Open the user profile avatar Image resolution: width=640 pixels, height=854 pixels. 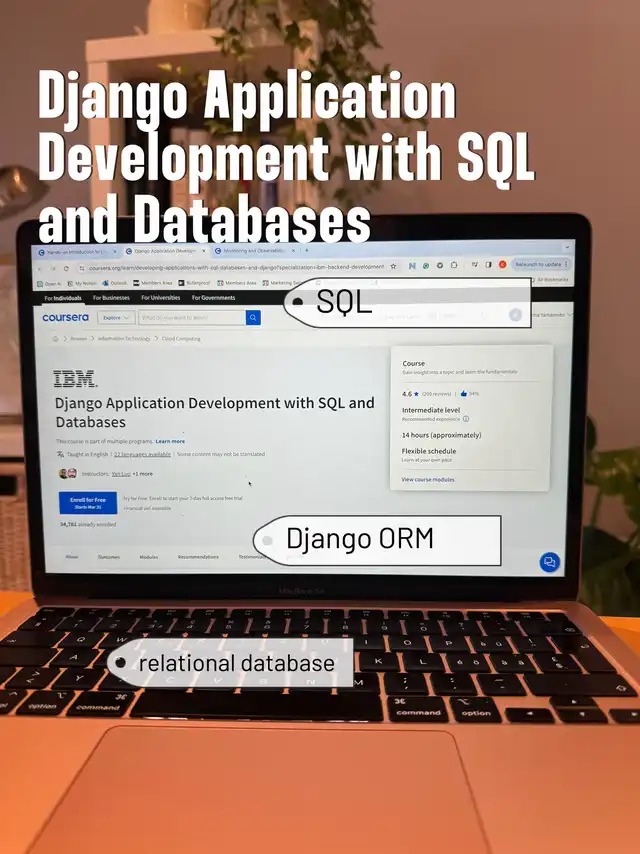[516, 315]
